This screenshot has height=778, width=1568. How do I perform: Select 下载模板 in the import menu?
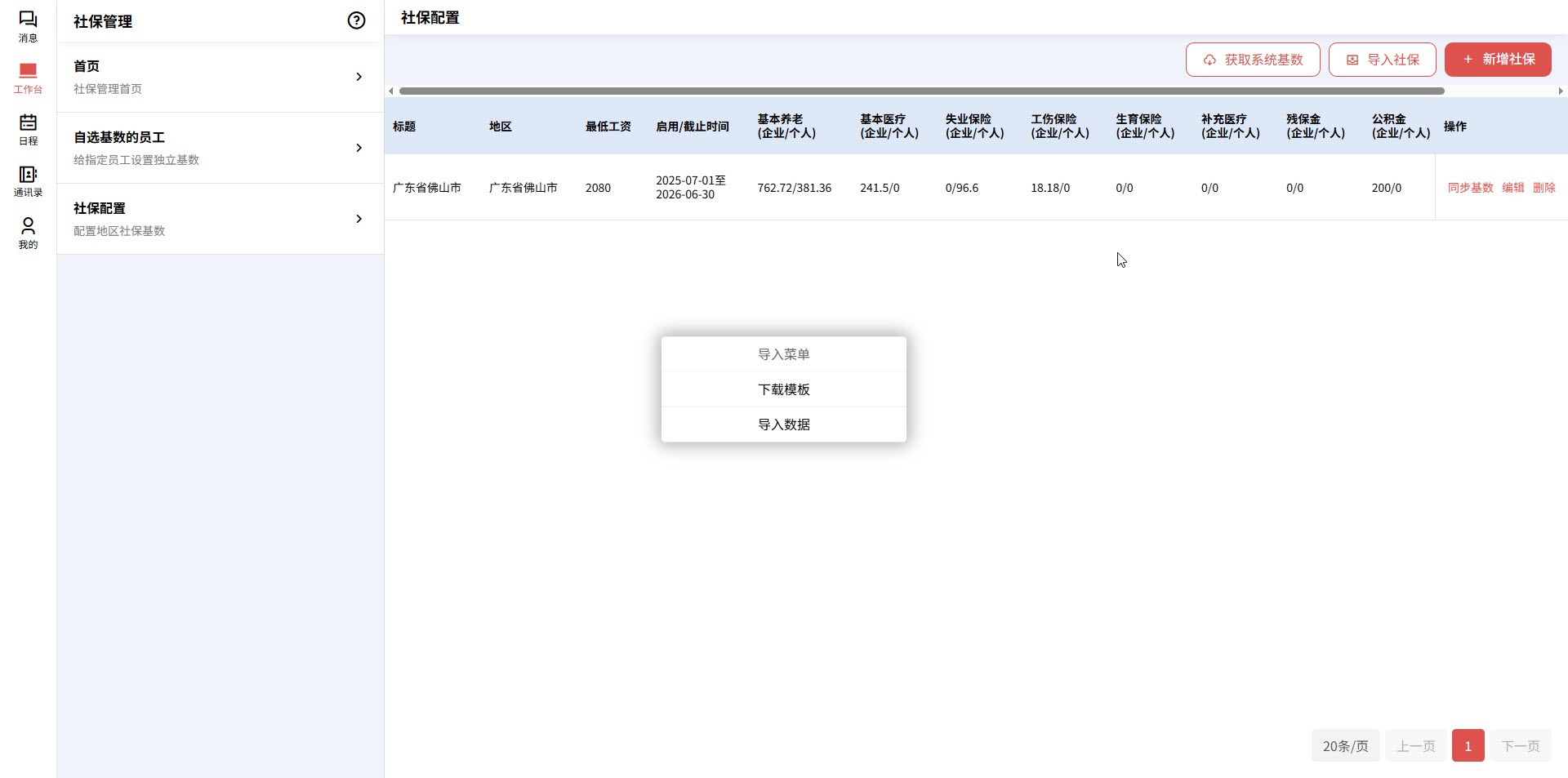pyautogui.click(x=783, y=389)
